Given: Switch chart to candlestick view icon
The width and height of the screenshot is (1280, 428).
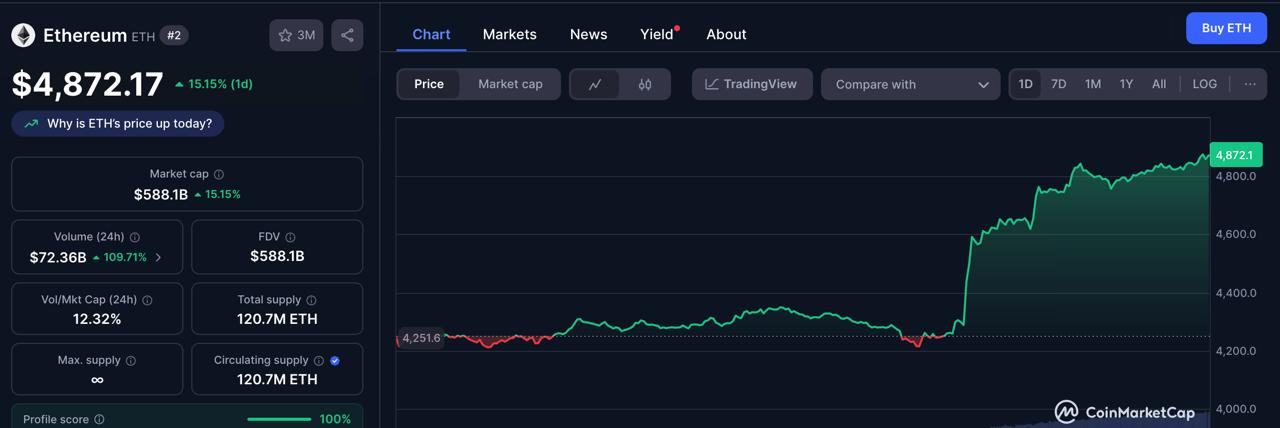Looking at the screenshot, I should [x=645, y=84].
